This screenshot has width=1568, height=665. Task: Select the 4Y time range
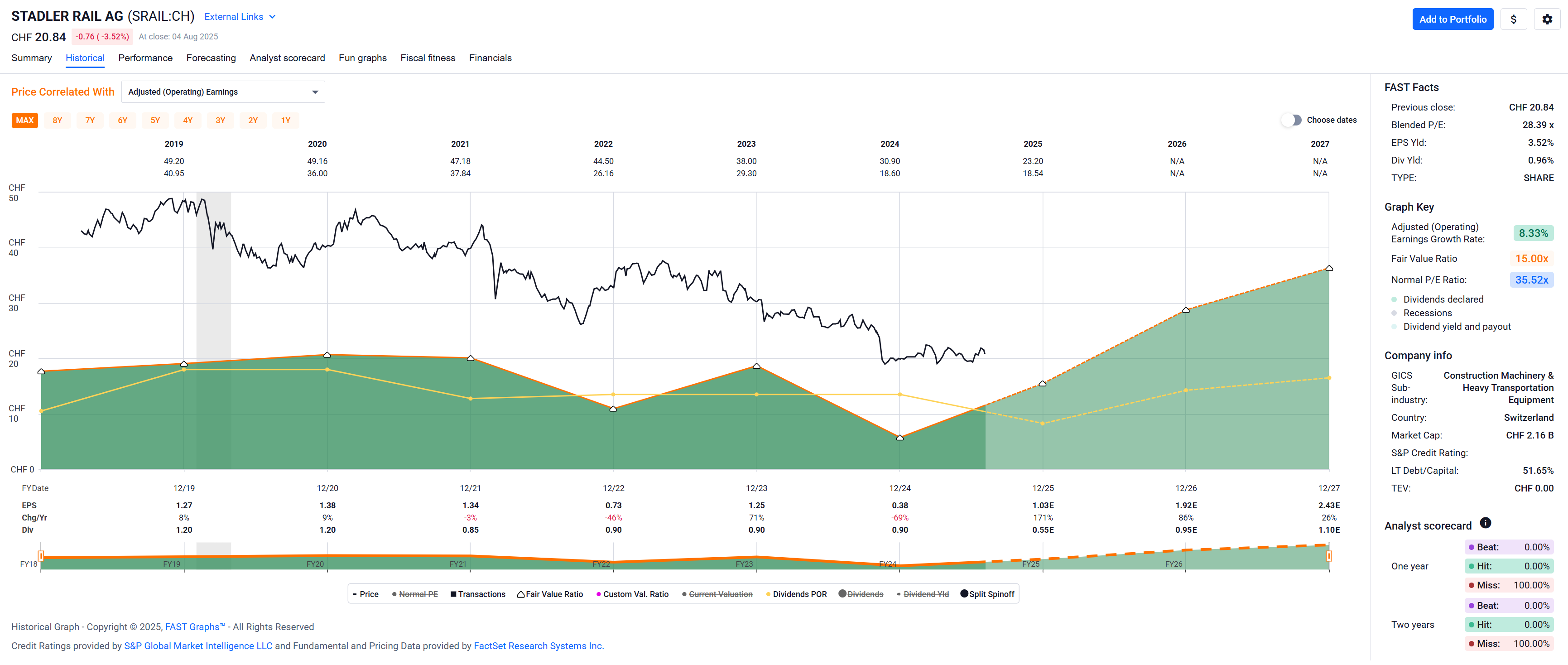coord(188,120)
